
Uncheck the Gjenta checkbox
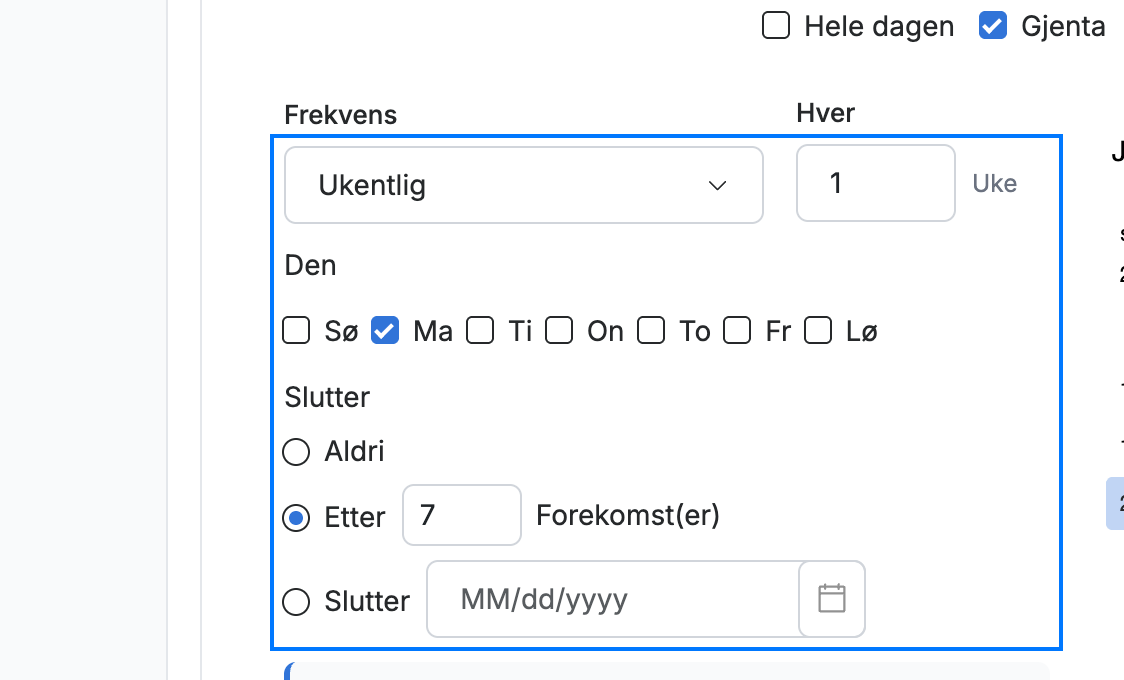click(x=993, y=26)
